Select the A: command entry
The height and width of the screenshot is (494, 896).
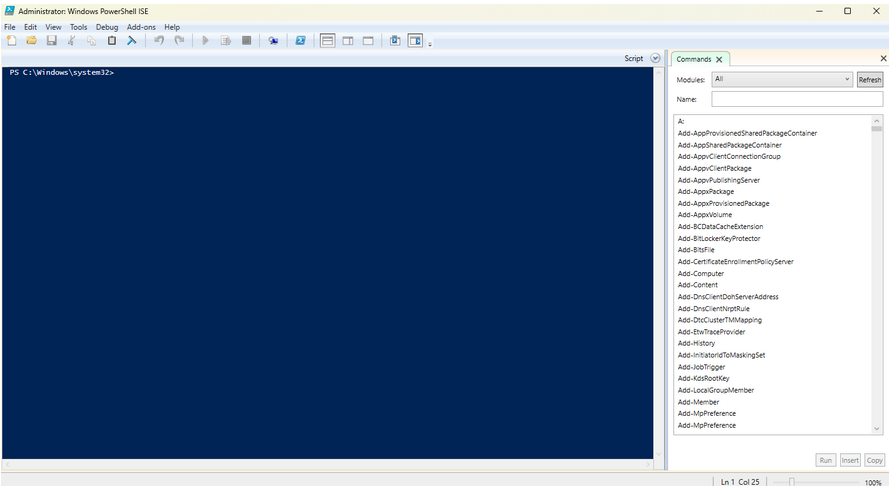681,121
